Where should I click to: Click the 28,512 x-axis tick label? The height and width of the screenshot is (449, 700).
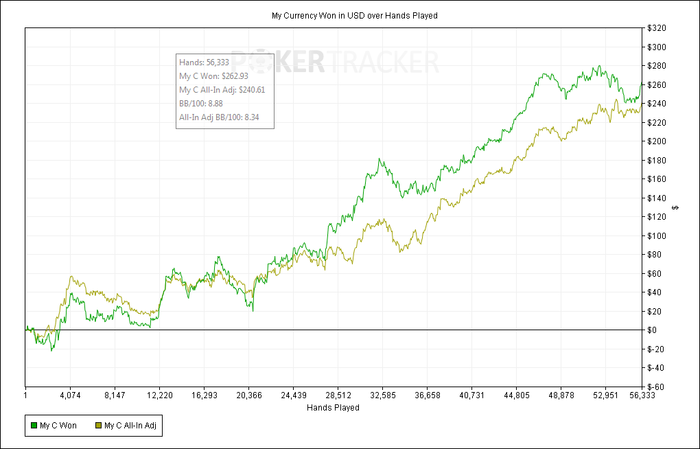pos(338,395)
